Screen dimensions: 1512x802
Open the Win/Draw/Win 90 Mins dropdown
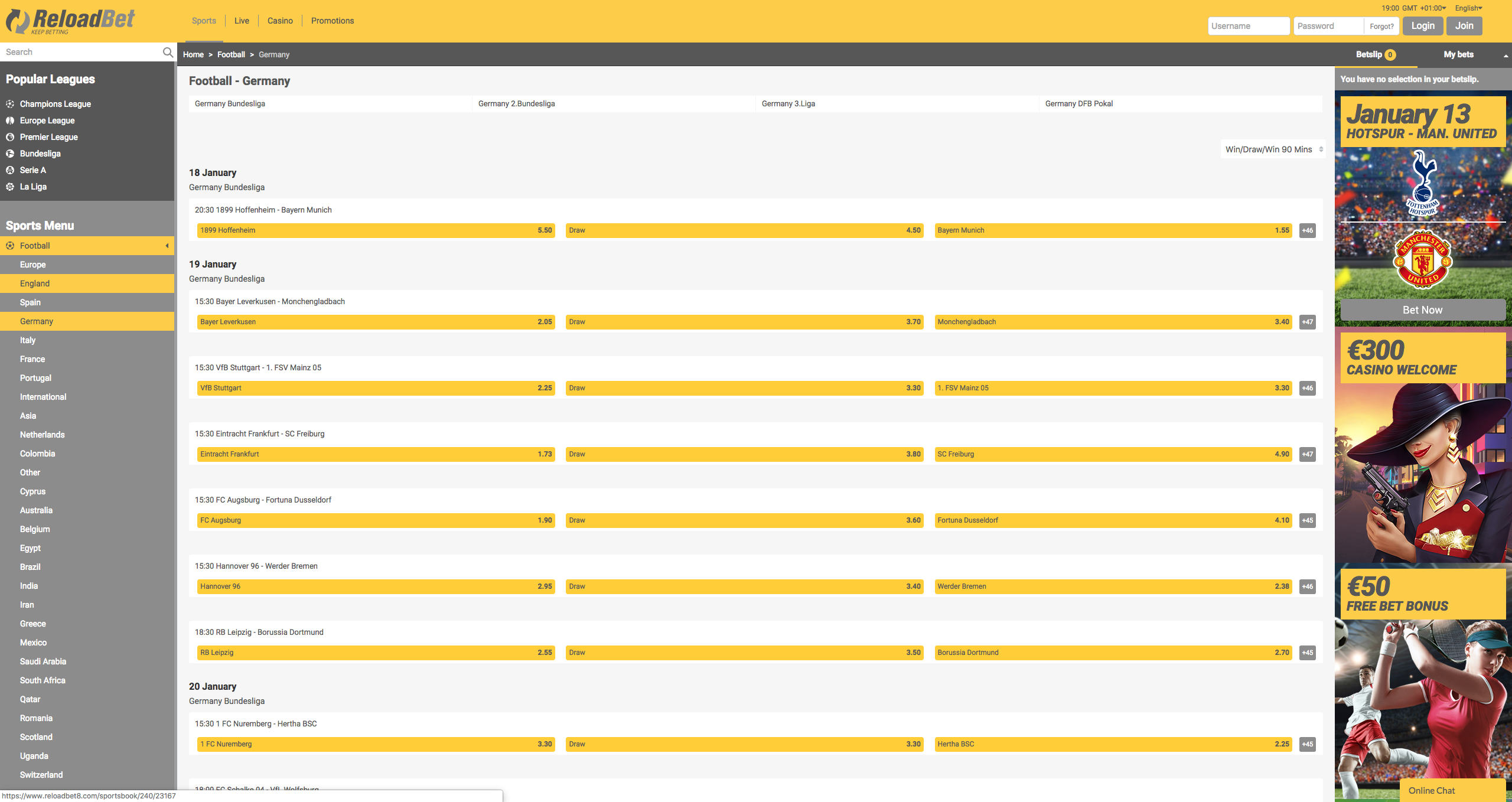1273,149
